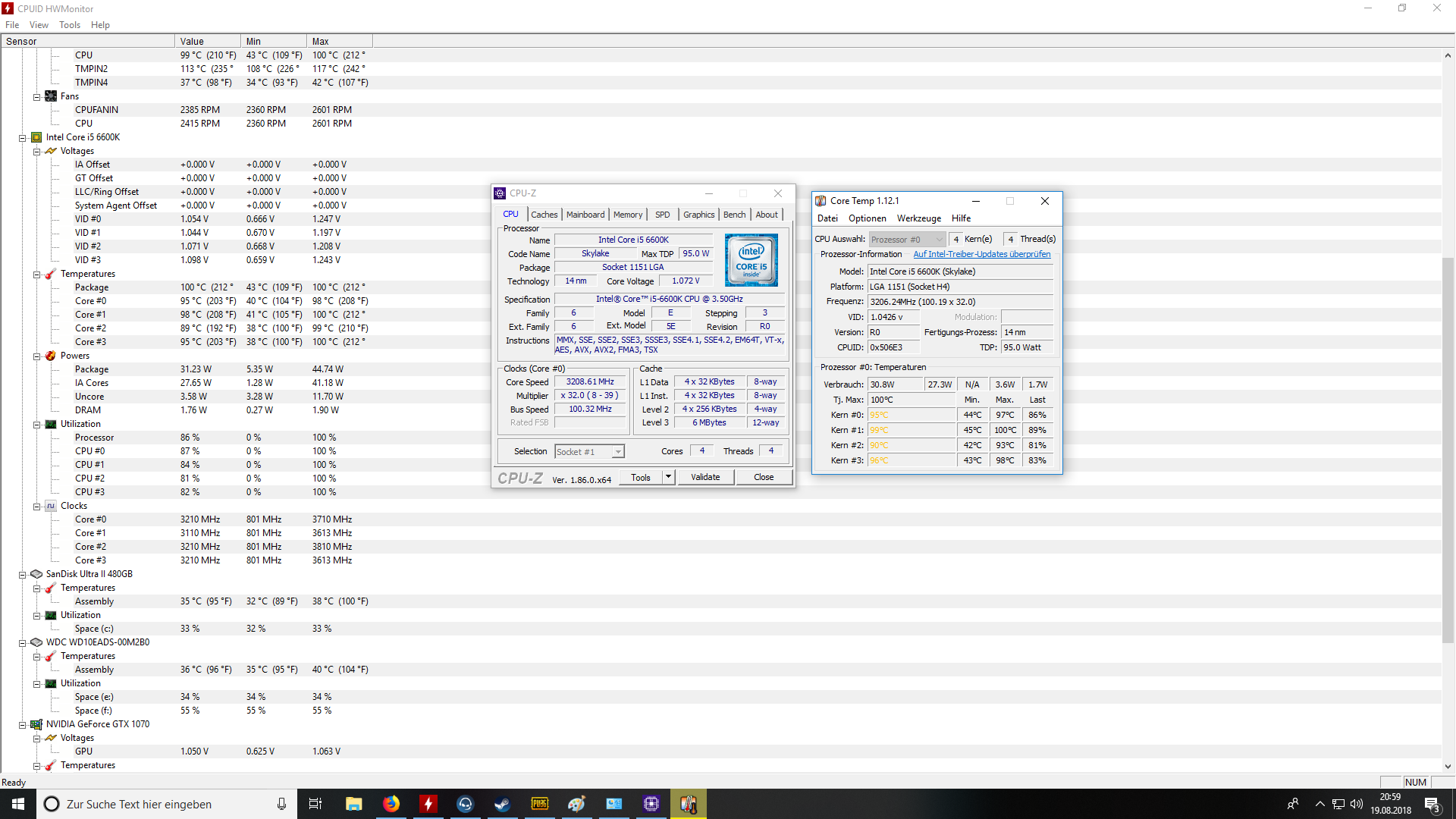Switch to the Mainboard tab in CPU-Z

pyautogui.click(x=585, y=215)
